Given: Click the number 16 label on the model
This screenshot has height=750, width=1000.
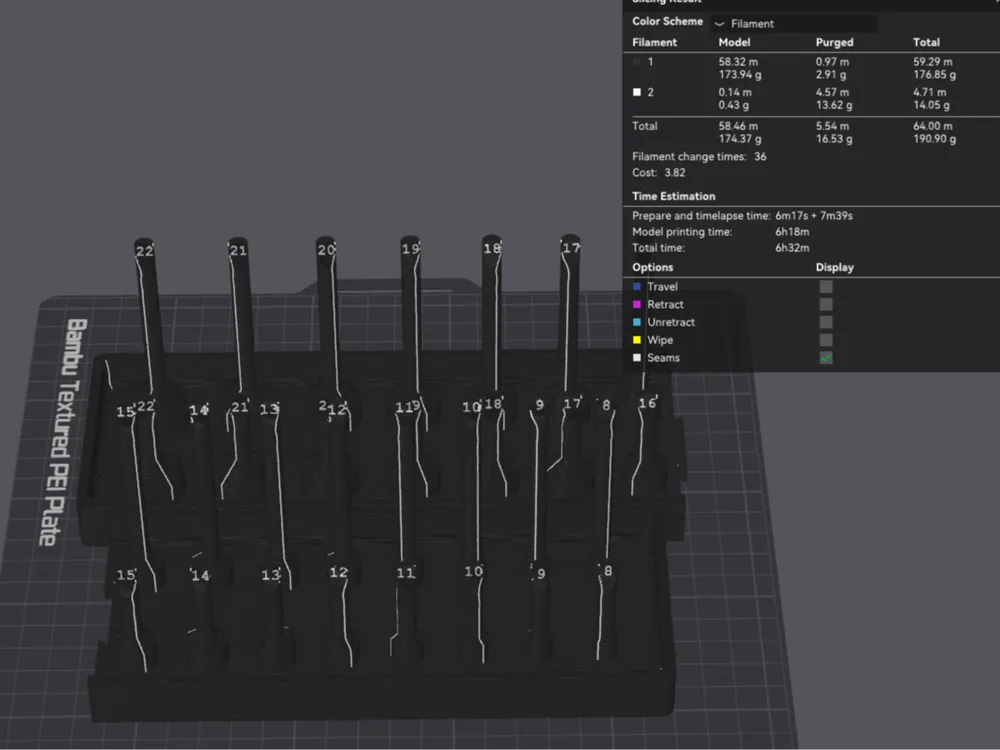Looking at the screenshot, I should click(647, 403).
